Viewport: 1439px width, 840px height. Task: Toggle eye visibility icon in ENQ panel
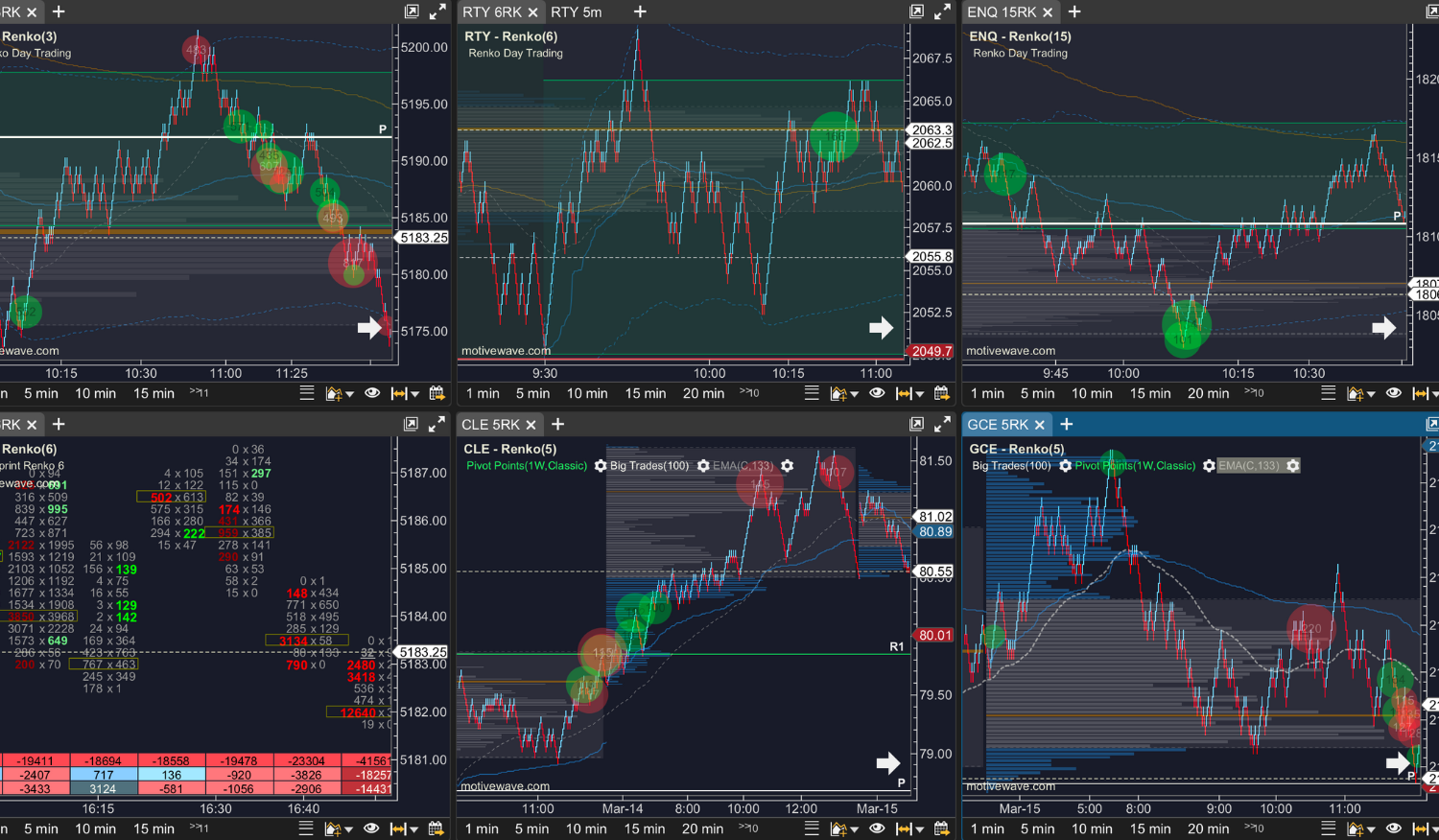click(1394, 393)
